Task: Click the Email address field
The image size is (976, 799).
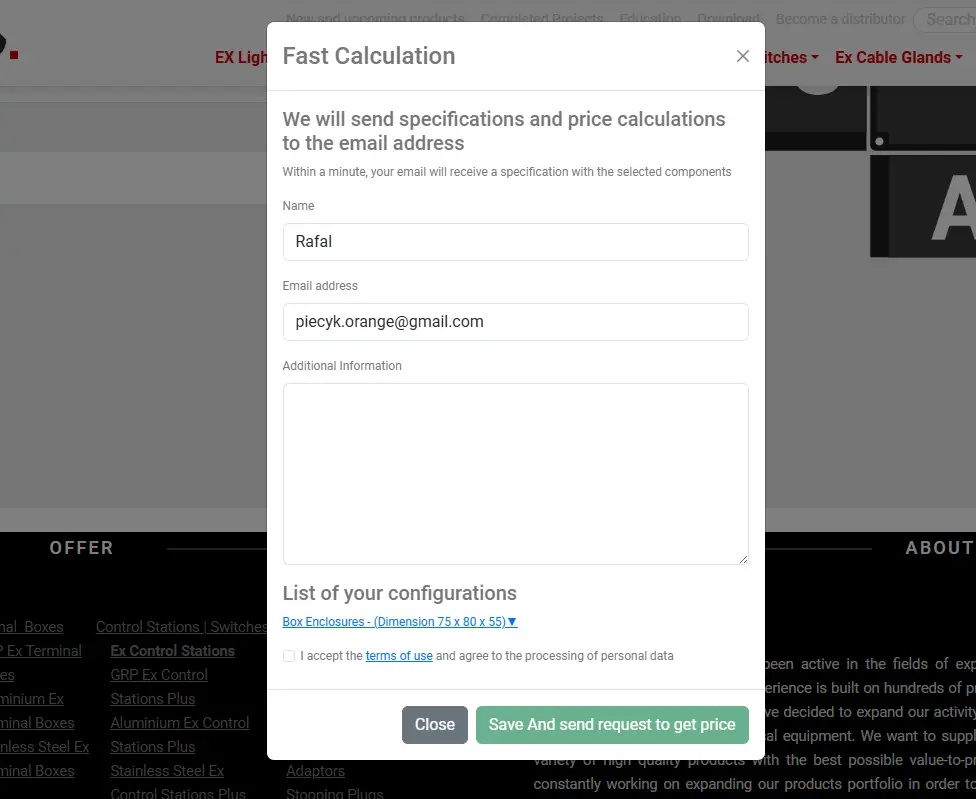Action: tap(515, 322)
